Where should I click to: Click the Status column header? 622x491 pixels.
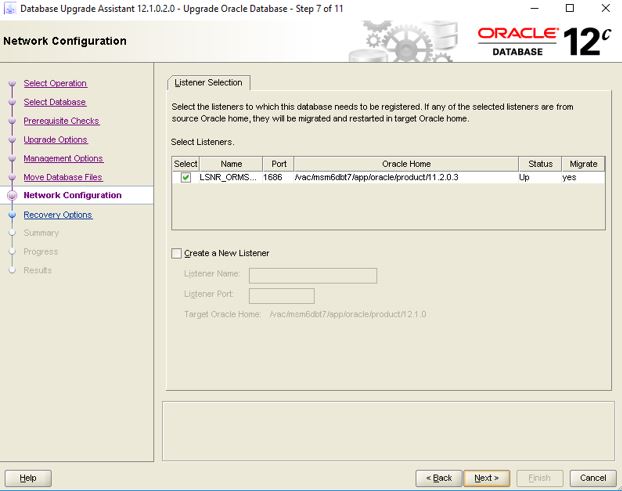coord(540,164)
